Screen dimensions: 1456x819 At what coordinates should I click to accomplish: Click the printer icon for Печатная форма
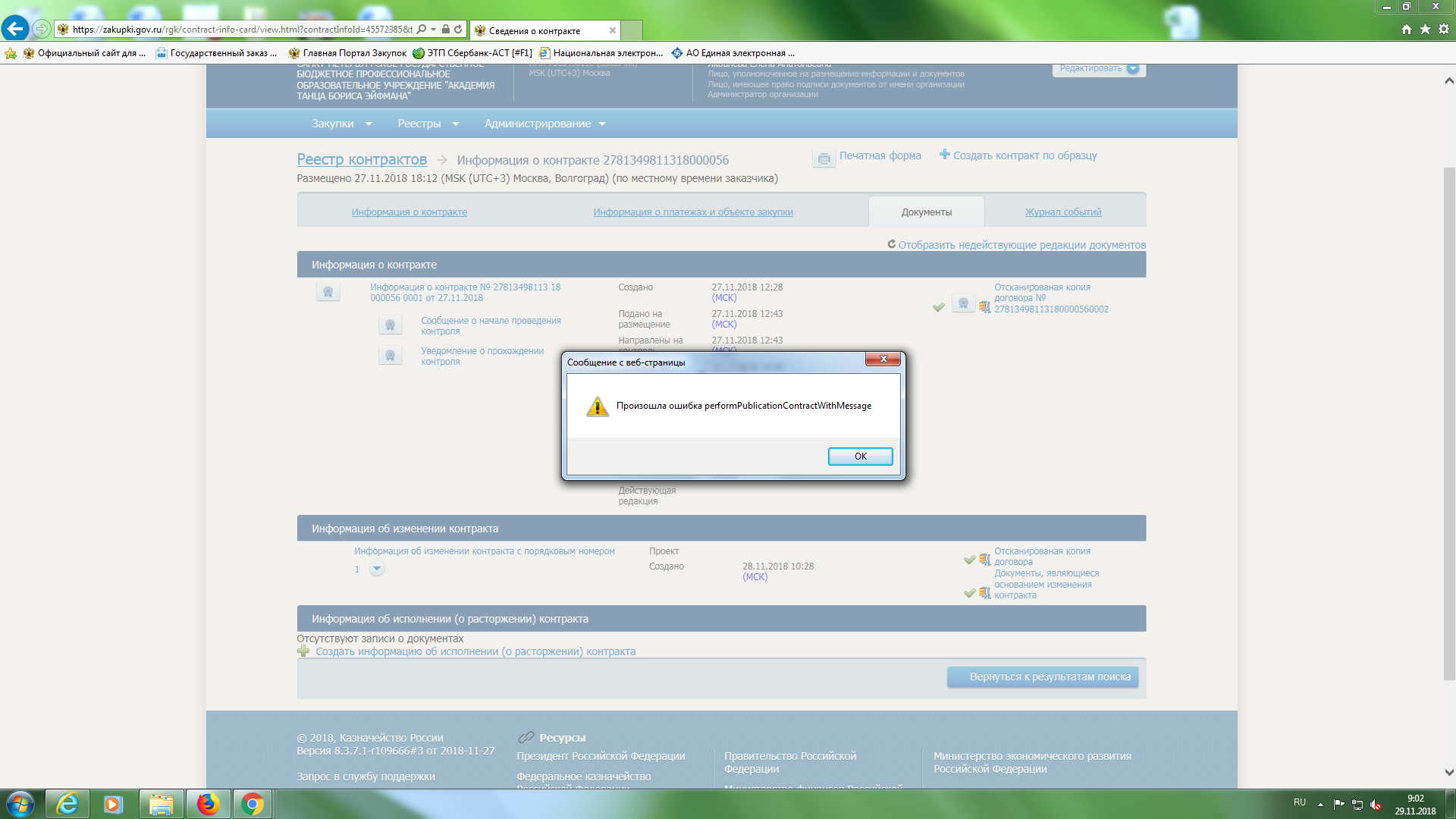[824, 158]
